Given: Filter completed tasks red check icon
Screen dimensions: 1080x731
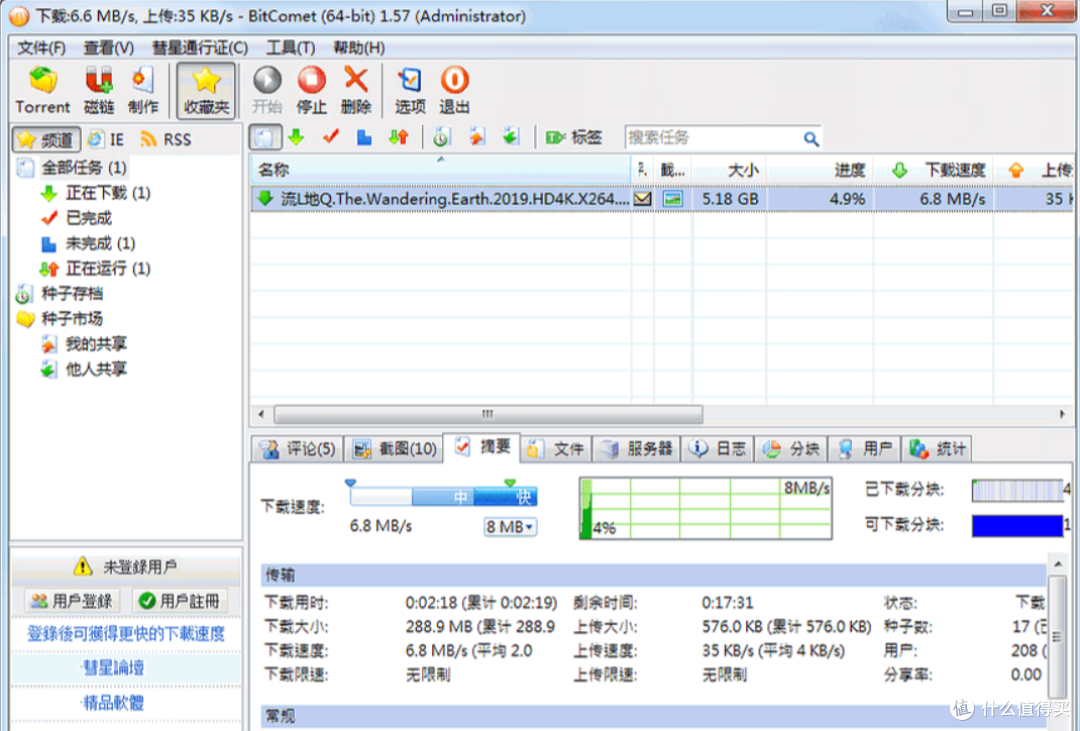Looking at the screenshot, I should click(331, 137).
